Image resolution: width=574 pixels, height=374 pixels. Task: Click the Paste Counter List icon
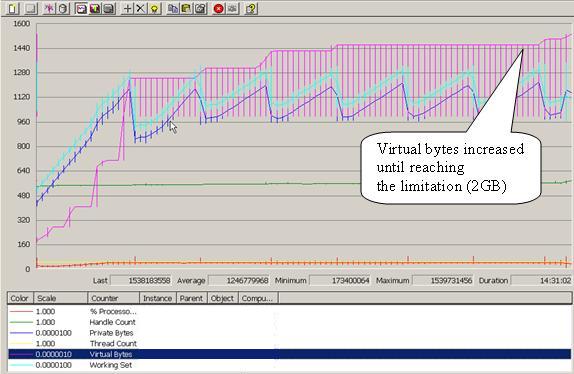click(x=186, y=8)
